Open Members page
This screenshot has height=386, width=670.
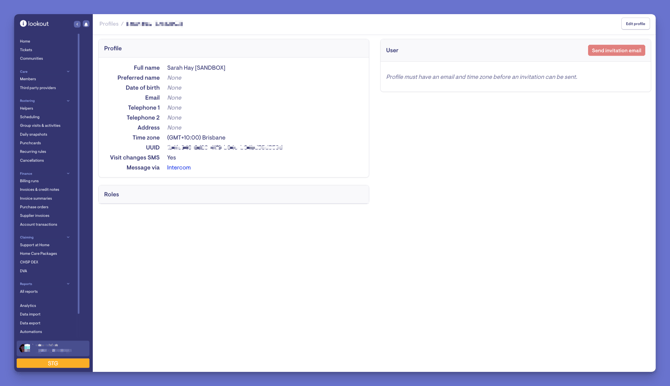[28, 79]
